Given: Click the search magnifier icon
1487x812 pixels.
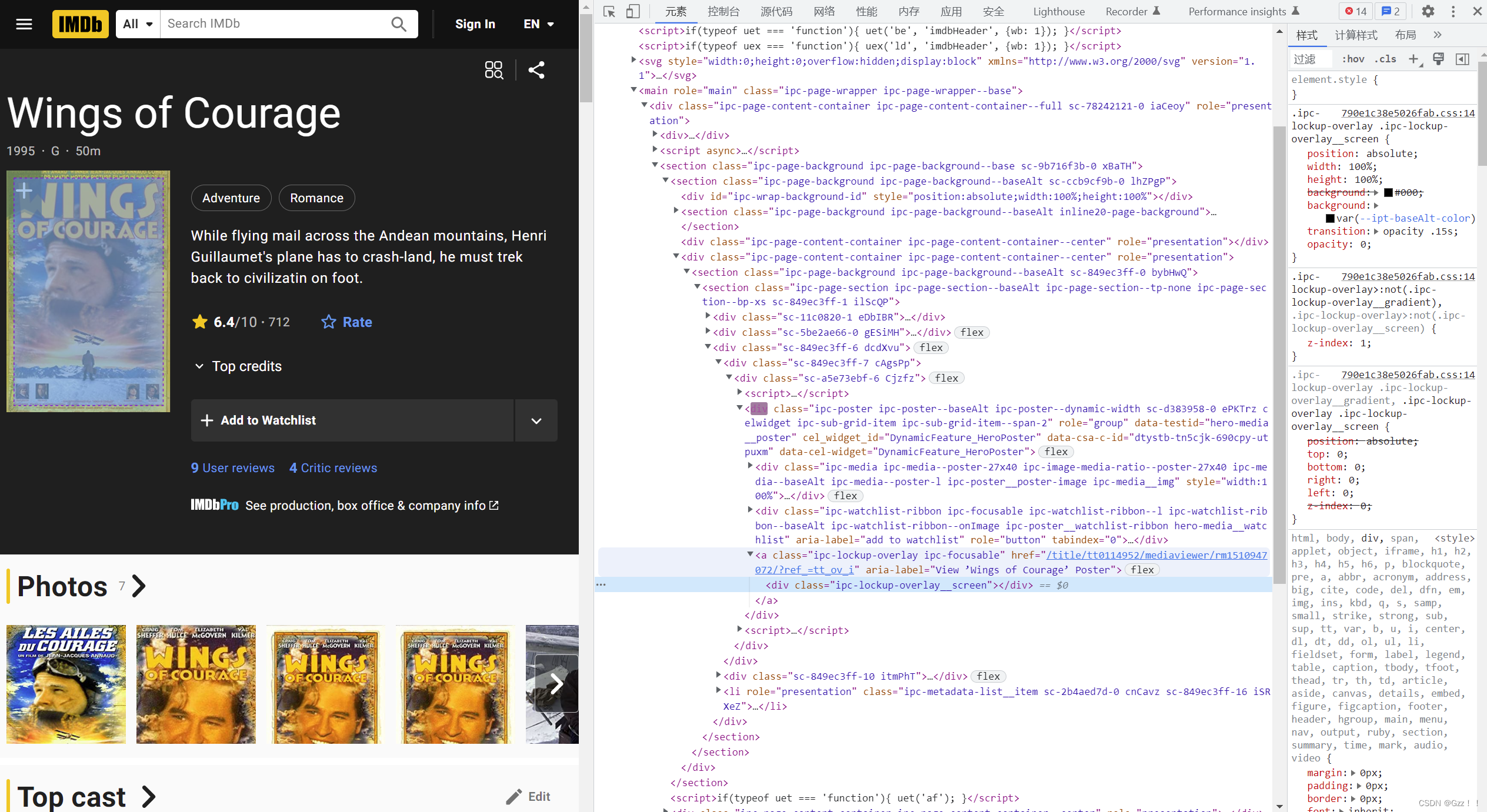Looking at the screenshot, I should coord(399,24).
